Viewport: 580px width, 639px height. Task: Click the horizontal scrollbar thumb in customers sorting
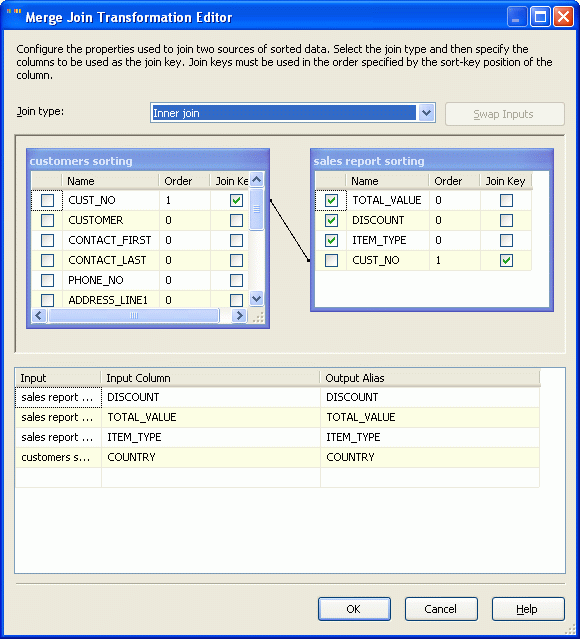click(133, 315)
